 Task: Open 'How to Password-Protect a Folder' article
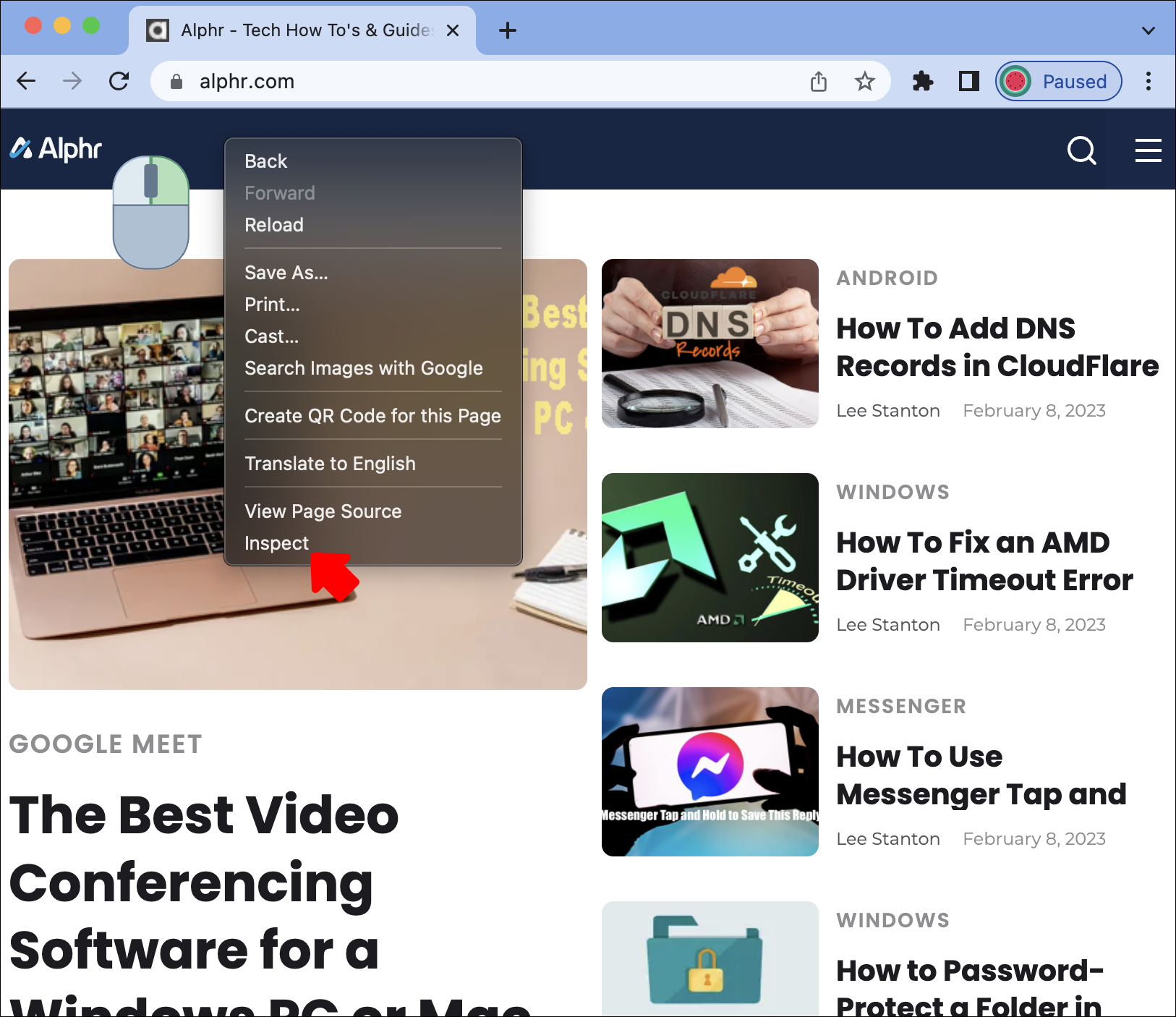pyautogui.click(x=970, y=986)
